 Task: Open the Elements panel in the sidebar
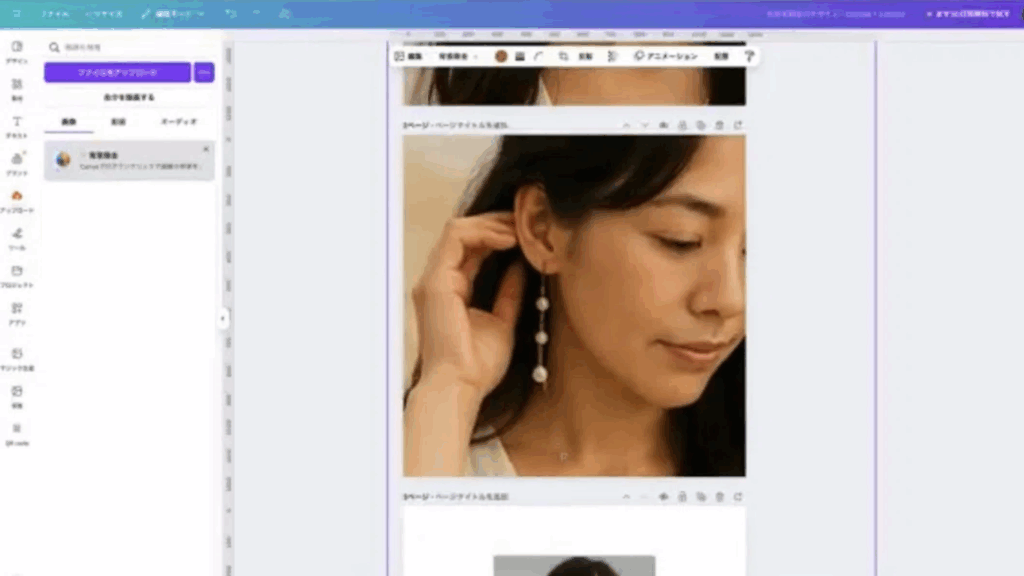17,88
